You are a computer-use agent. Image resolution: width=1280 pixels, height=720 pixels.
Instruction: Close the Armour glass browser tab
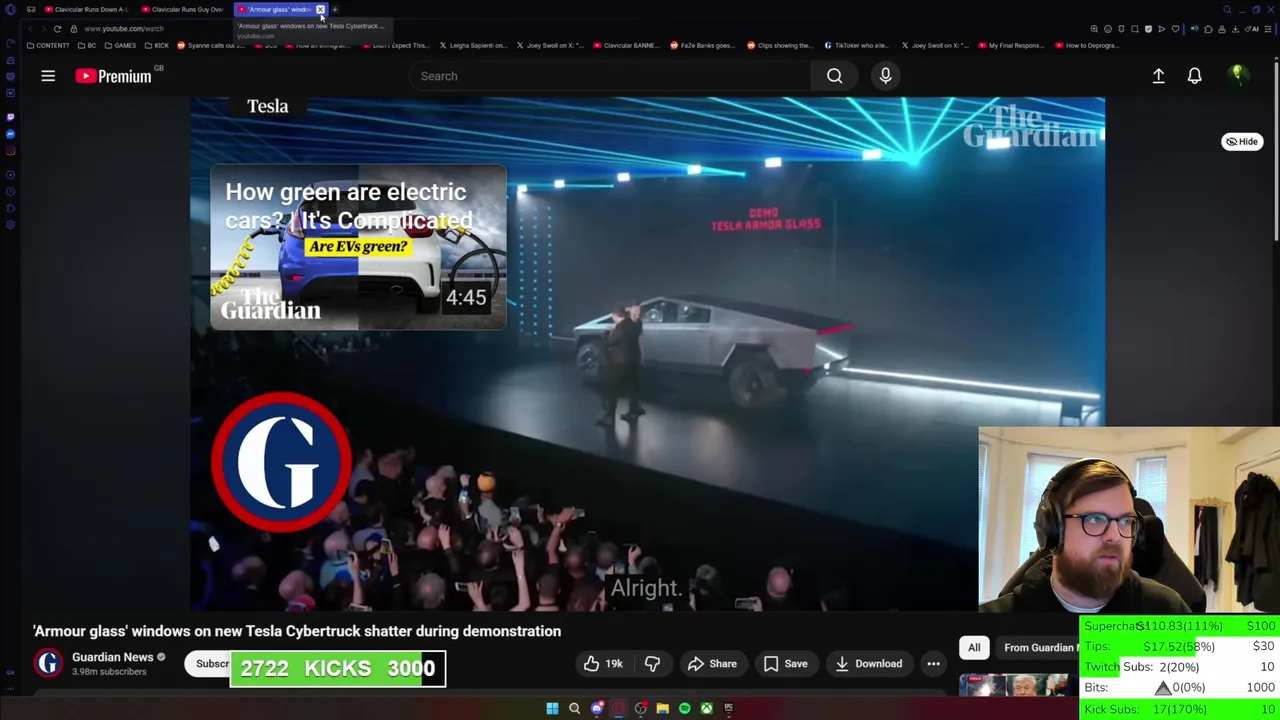(320, 9)
